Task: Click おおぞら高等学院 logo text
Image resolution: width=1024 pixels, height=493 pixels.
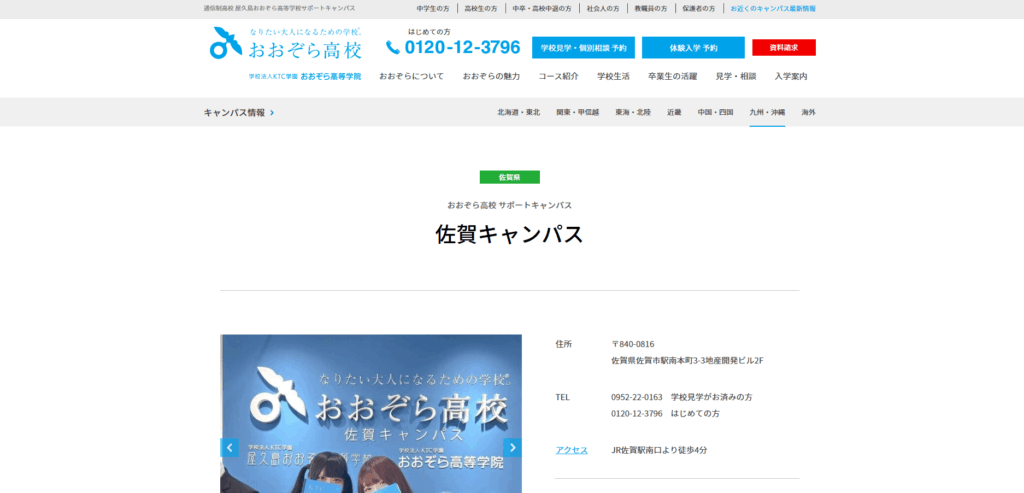Action: pyautogui.click(x=330, y=76)
